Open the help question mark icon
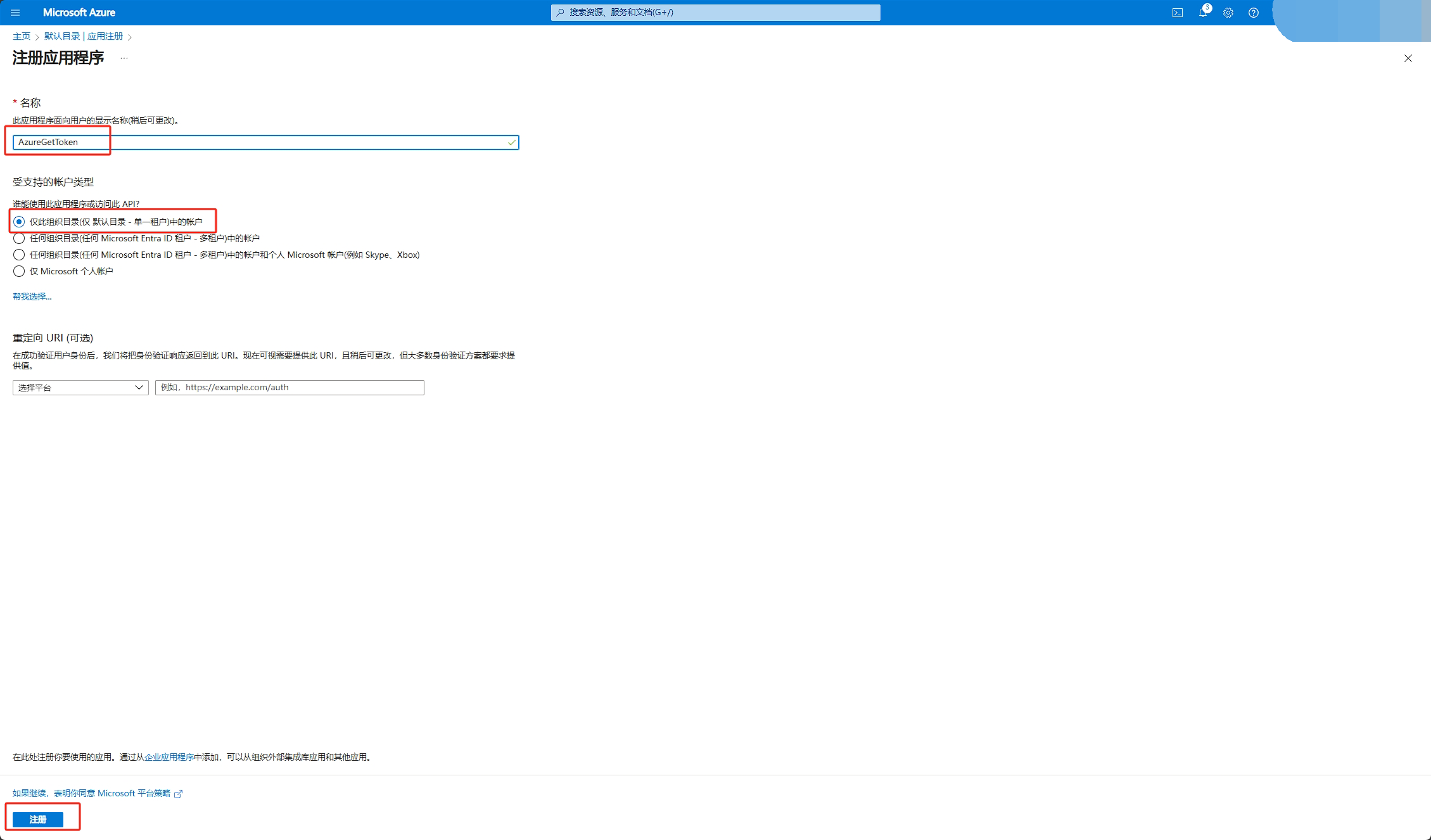This screenshot has width=1431, height=840. [1253, 13]
